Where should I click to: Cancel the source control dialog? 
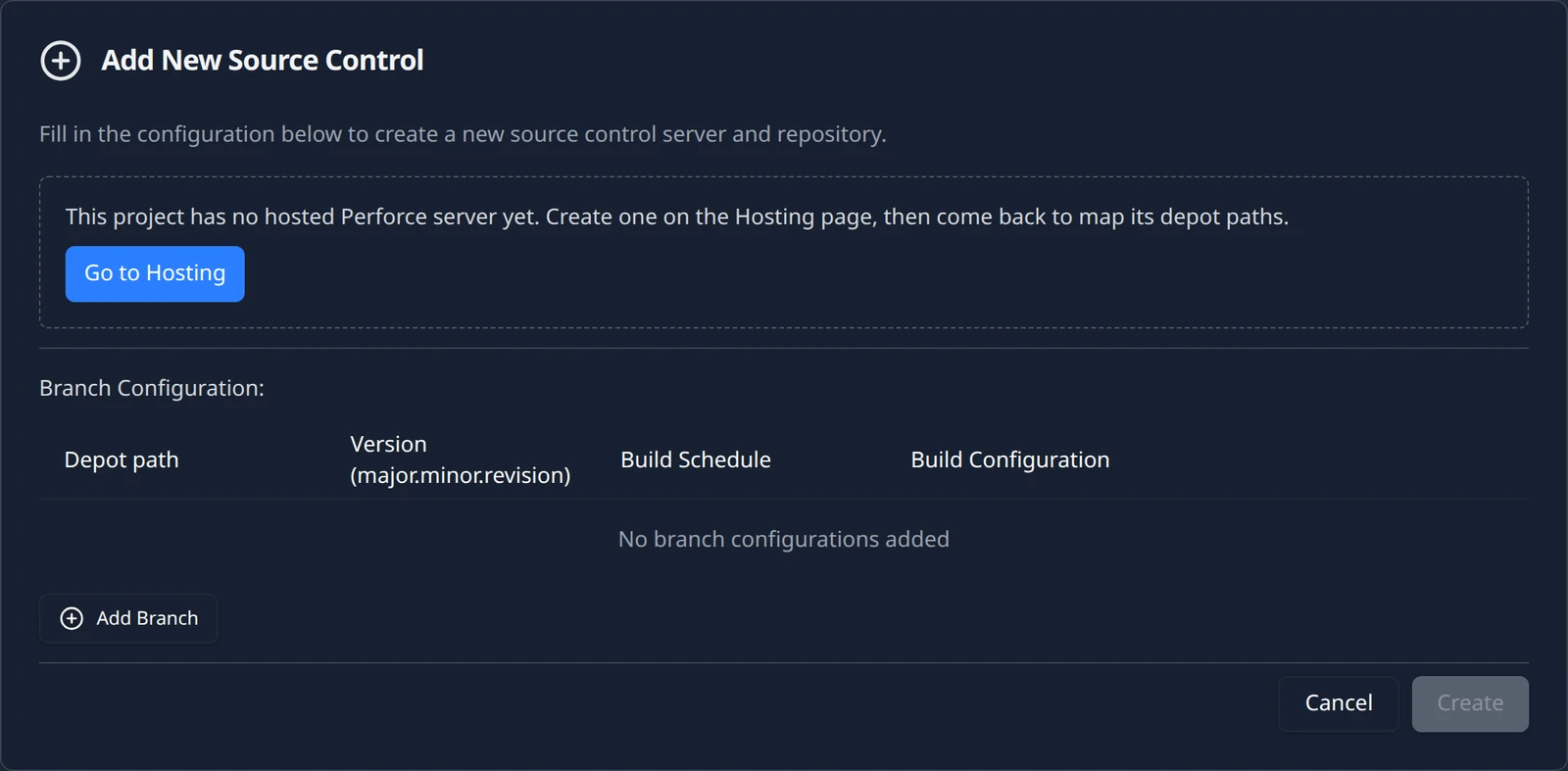click(x=1338, y=703)
